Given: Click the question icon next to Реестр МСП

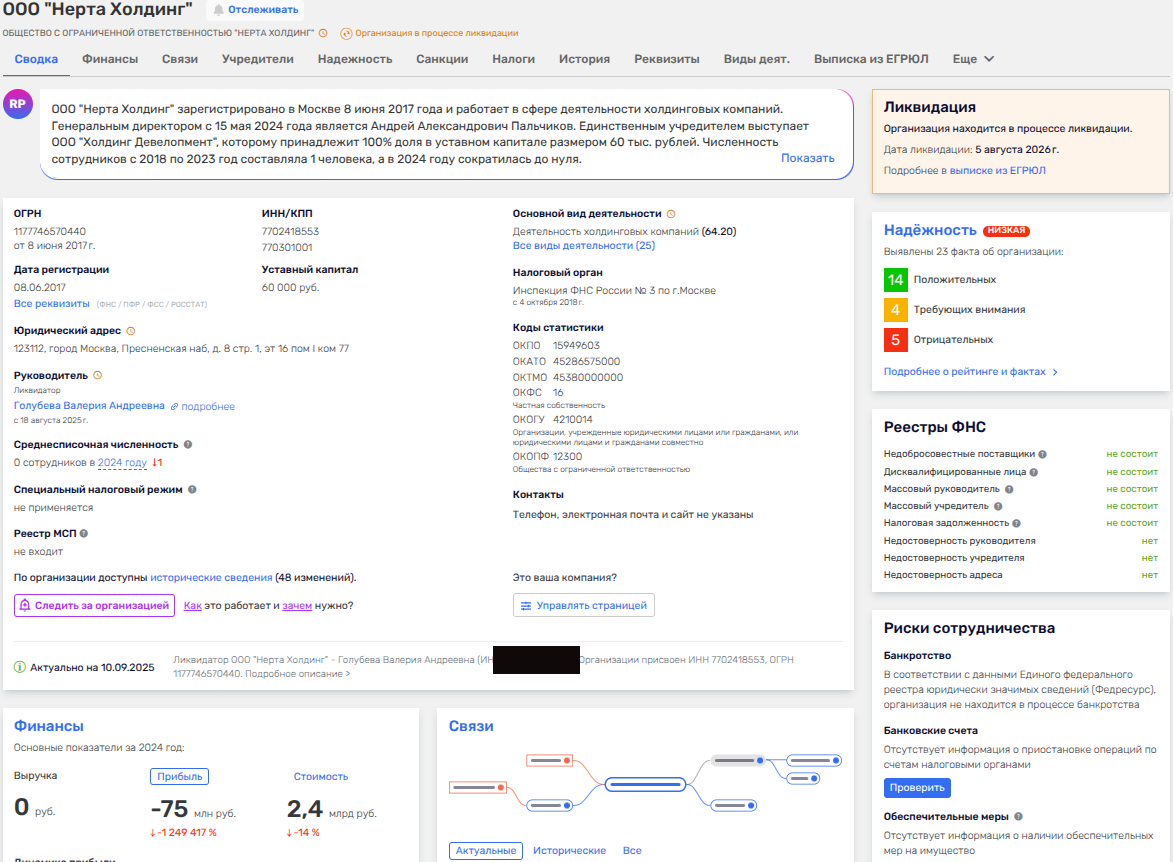Looking at the screenshot, I should [x=84, y=534].
